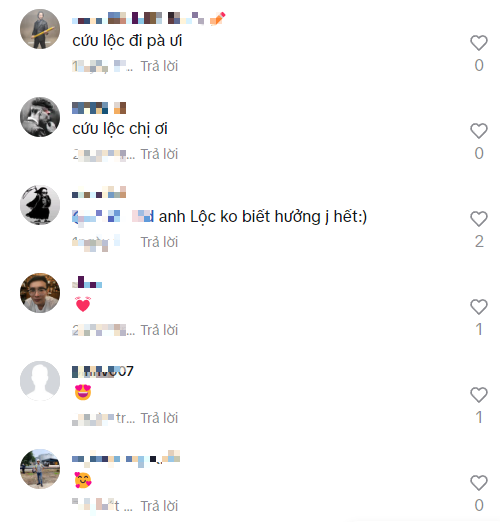Open the default gray silhouette avatar
Image resolution: width=500 pixels, height=522 pixels.
[x=40, y=381]
